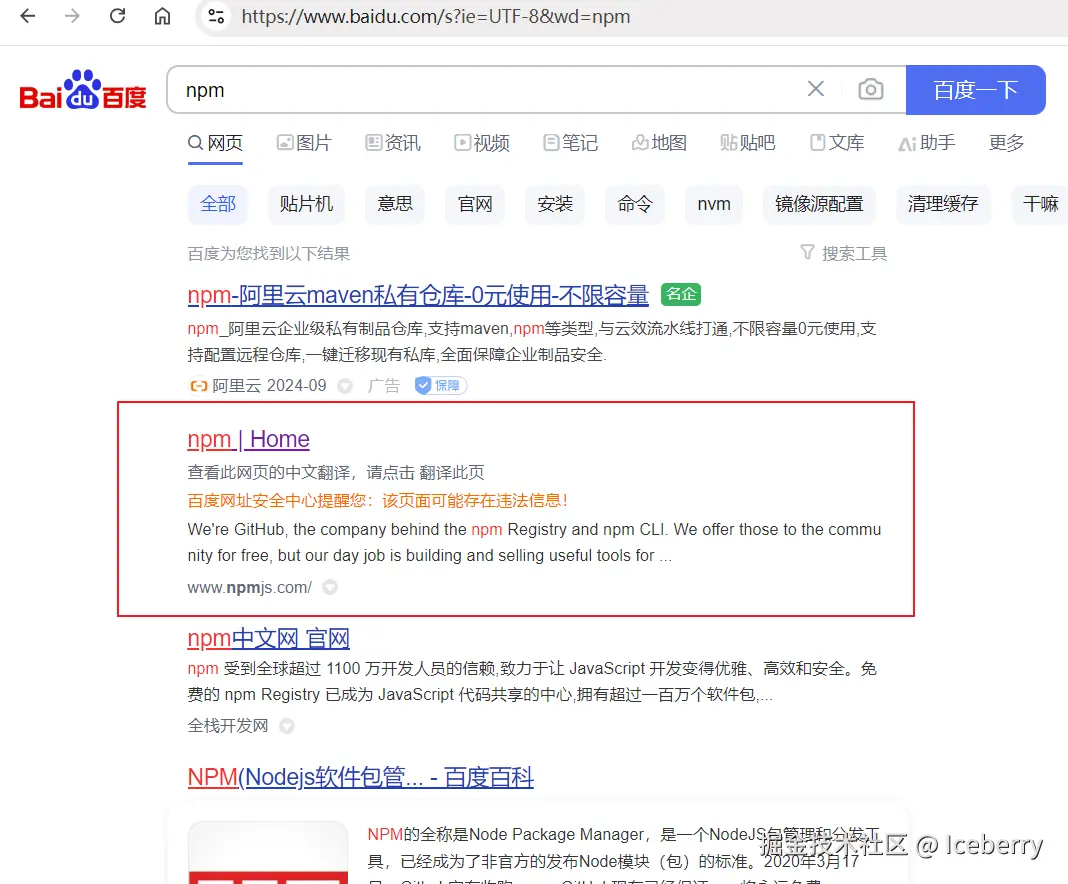1068x884 pixels.
Task: Clear the search box using the X icon
Action: pos(815,89)
